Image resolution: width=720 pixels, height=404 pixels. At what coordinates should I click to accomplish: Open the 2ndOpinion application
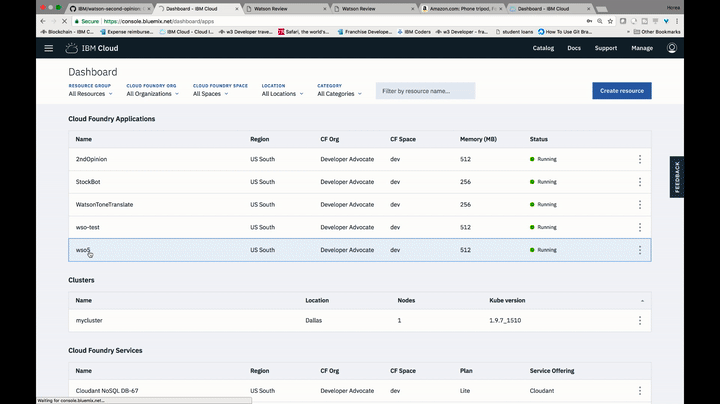tap(91, 159)
